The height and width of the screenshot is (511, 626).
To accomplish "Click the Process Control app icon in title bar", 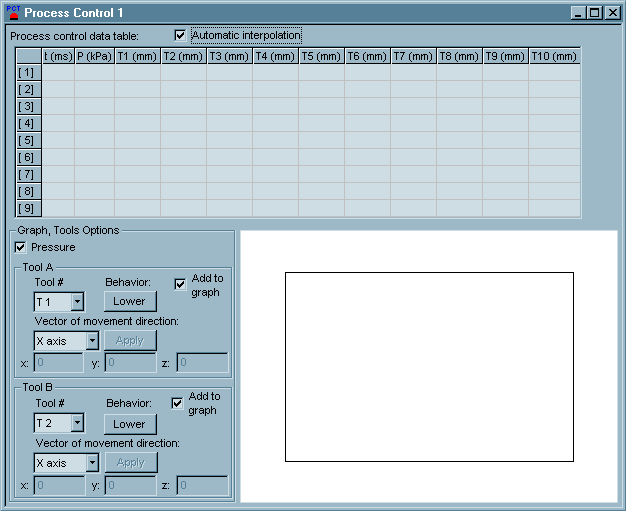I will pos(13,12).
